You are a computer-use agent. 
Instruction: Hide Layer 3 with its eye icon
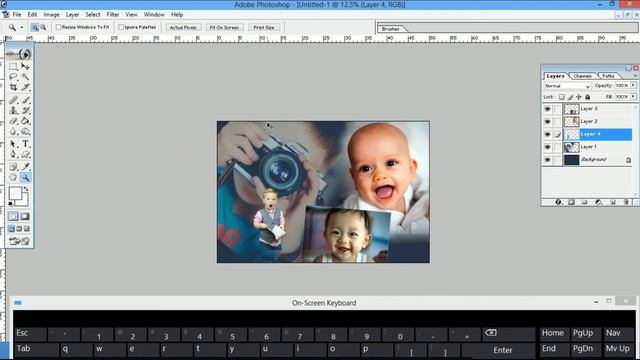point(547,109)
